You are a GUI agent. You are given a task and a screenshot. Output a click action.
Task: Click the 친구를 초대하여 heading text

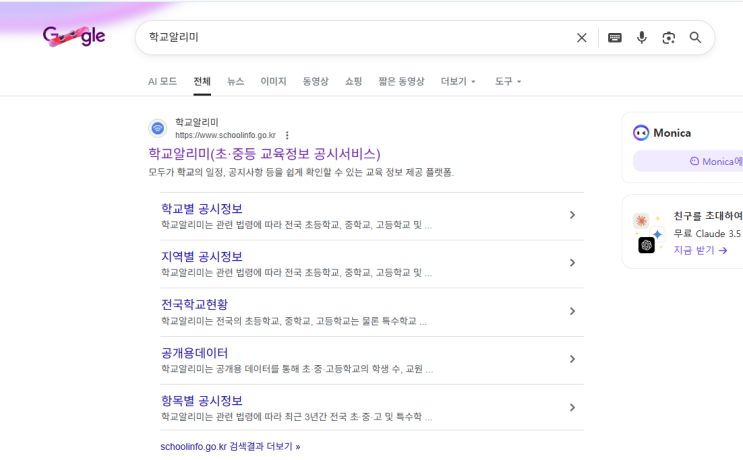point(708,216)
